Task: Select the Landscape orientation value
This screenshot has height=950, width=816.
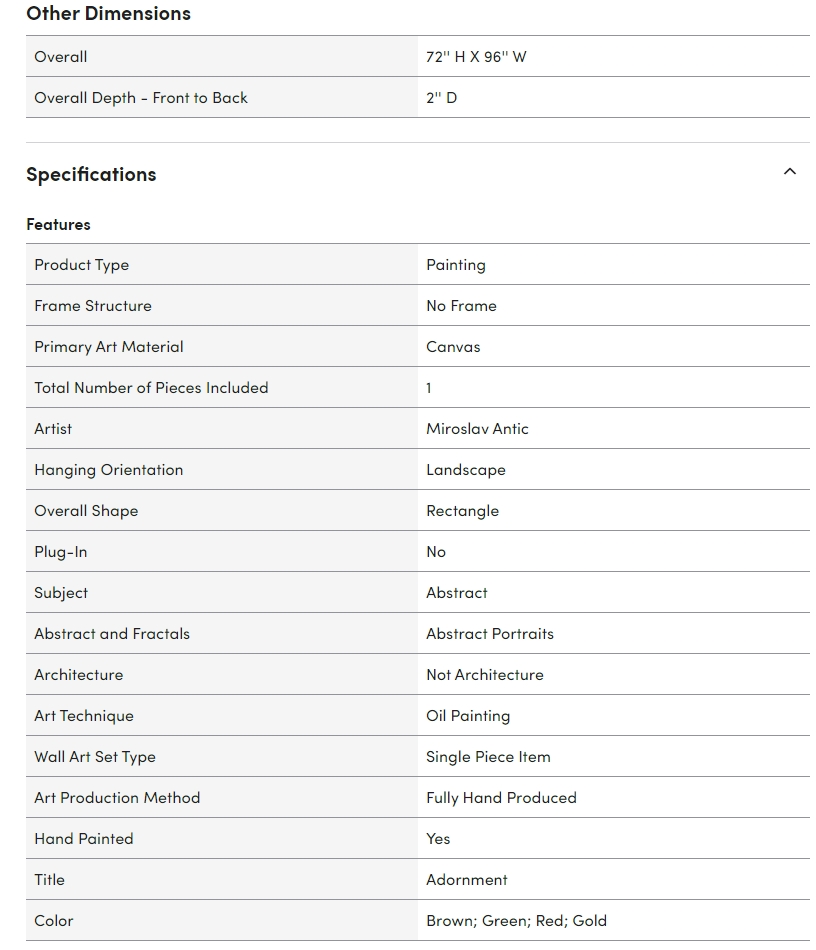Action: tap(466, 470)
